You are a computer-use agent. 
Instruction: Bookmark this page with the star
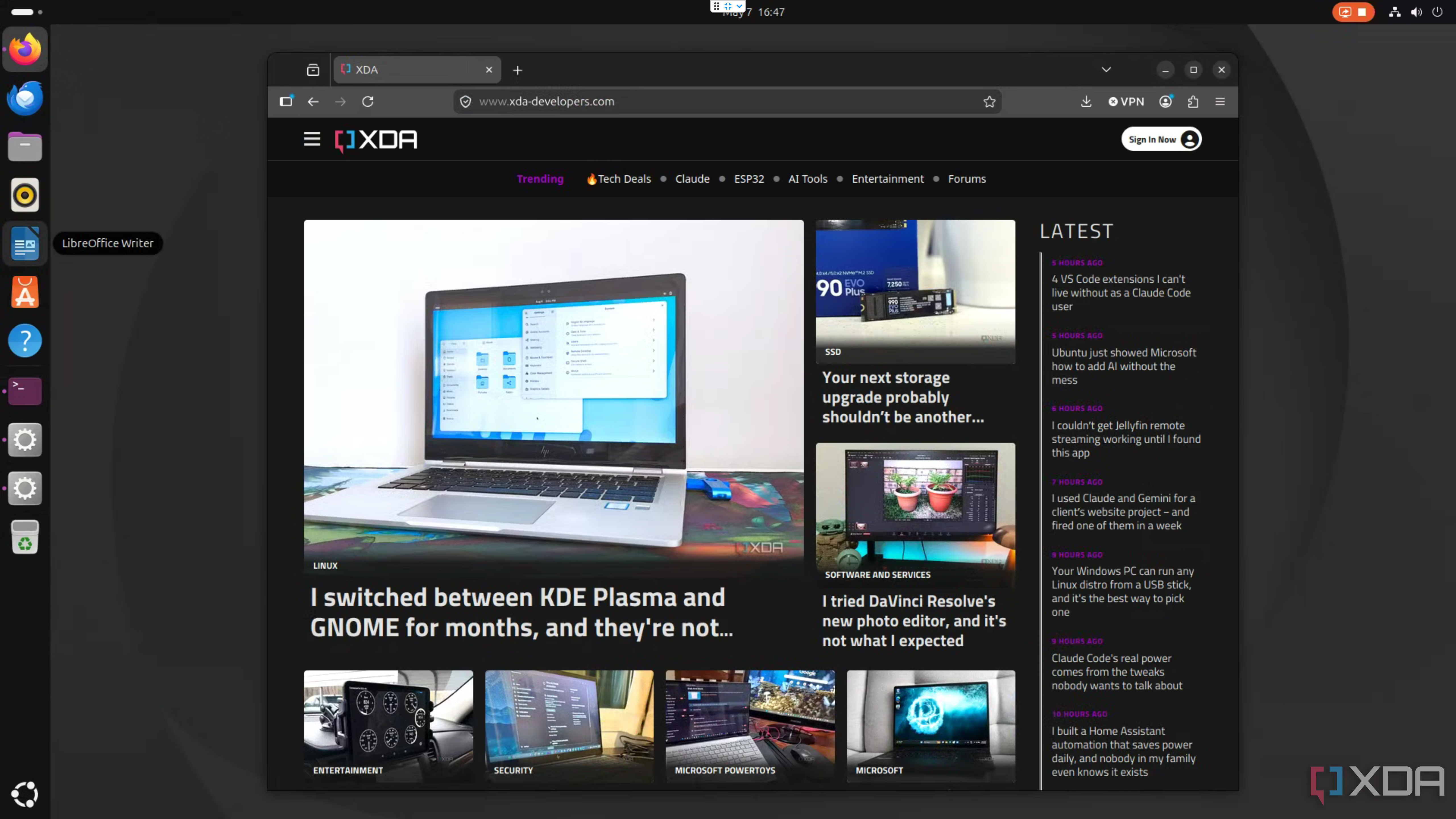[989, 101]
